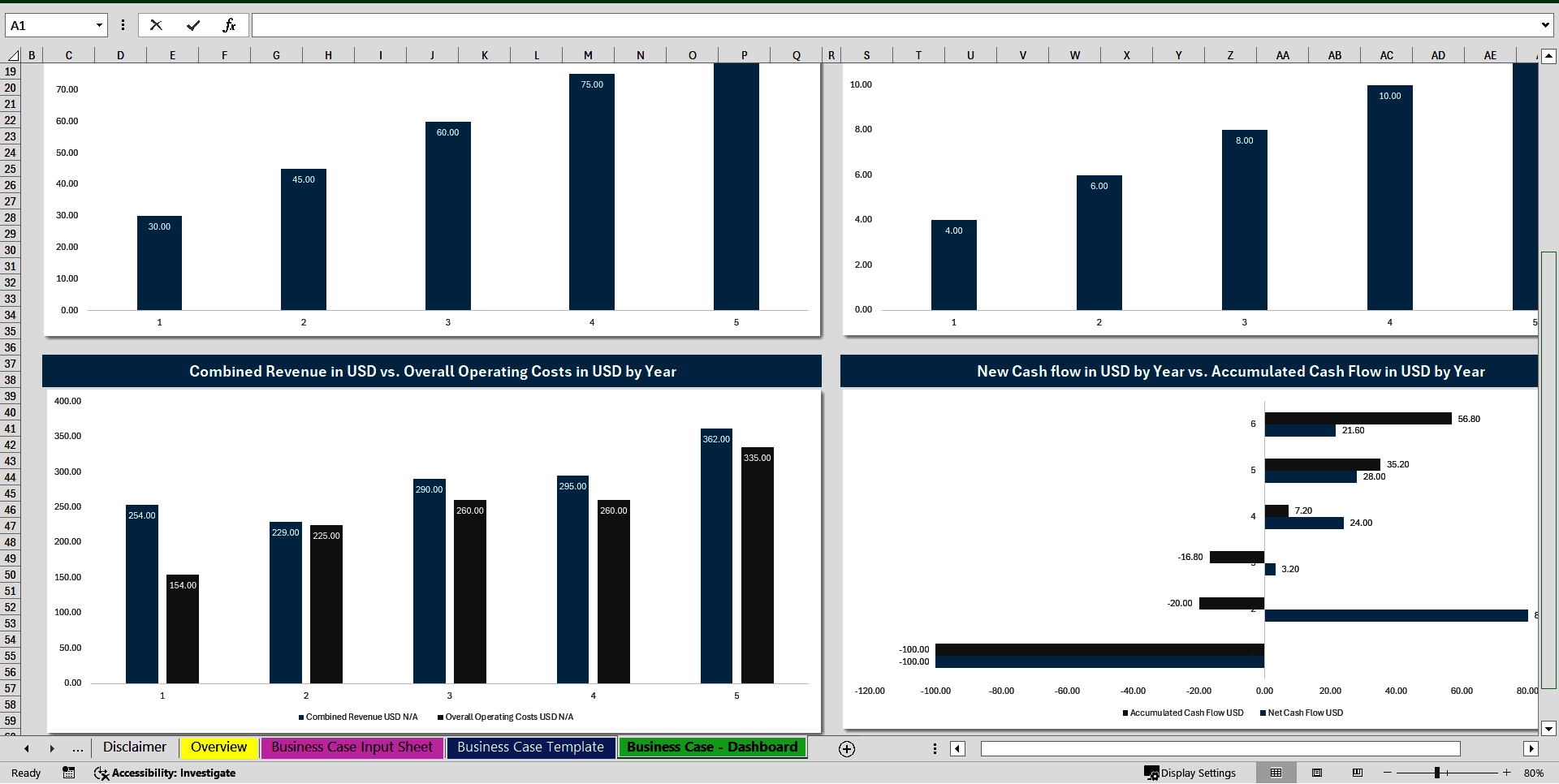Click the Enter checkmark icon in formula bar

click(x=192, y=24)
